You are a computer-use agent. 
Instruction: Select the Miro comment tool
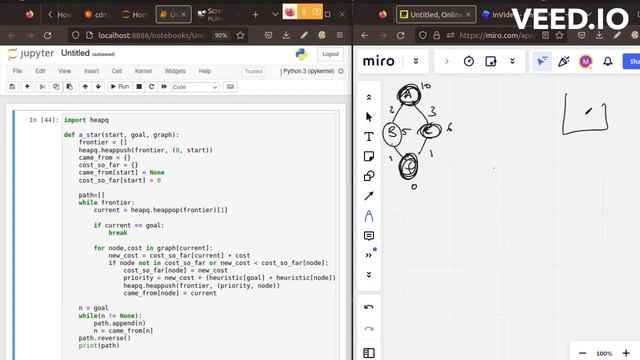(369, 236)
